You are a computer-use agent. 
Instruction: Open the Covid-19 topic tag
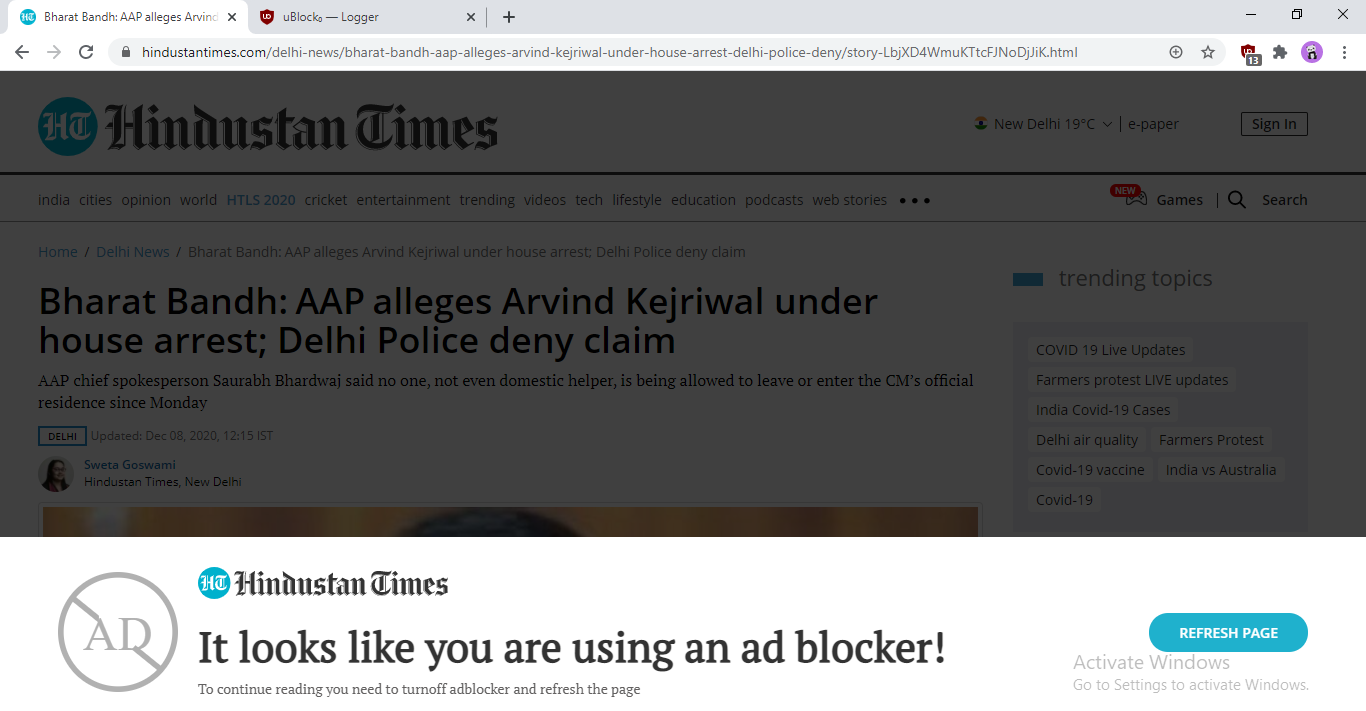click(1064, 500)
